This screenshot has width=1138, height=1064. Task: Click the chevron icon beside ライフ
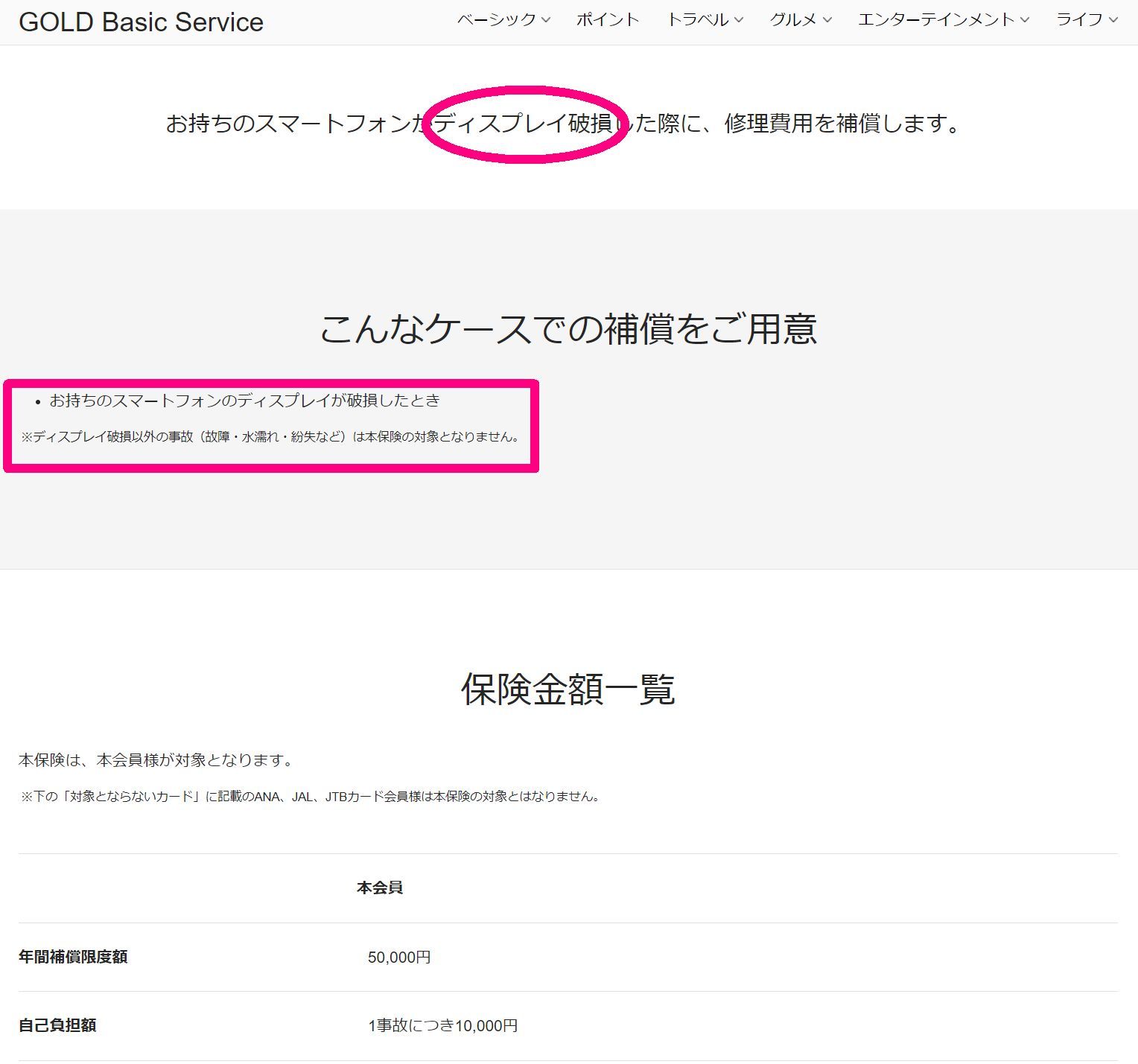click(x=1113, y=20)
